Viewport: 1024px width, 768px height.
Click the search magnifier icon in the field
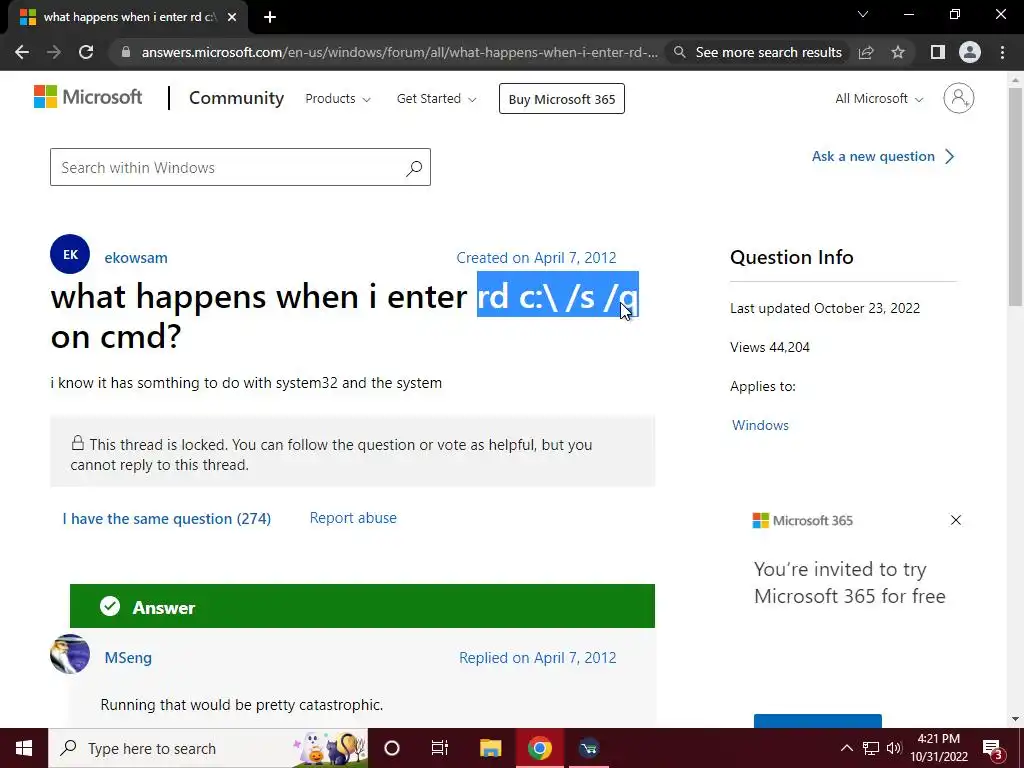[x=413, y=168]
